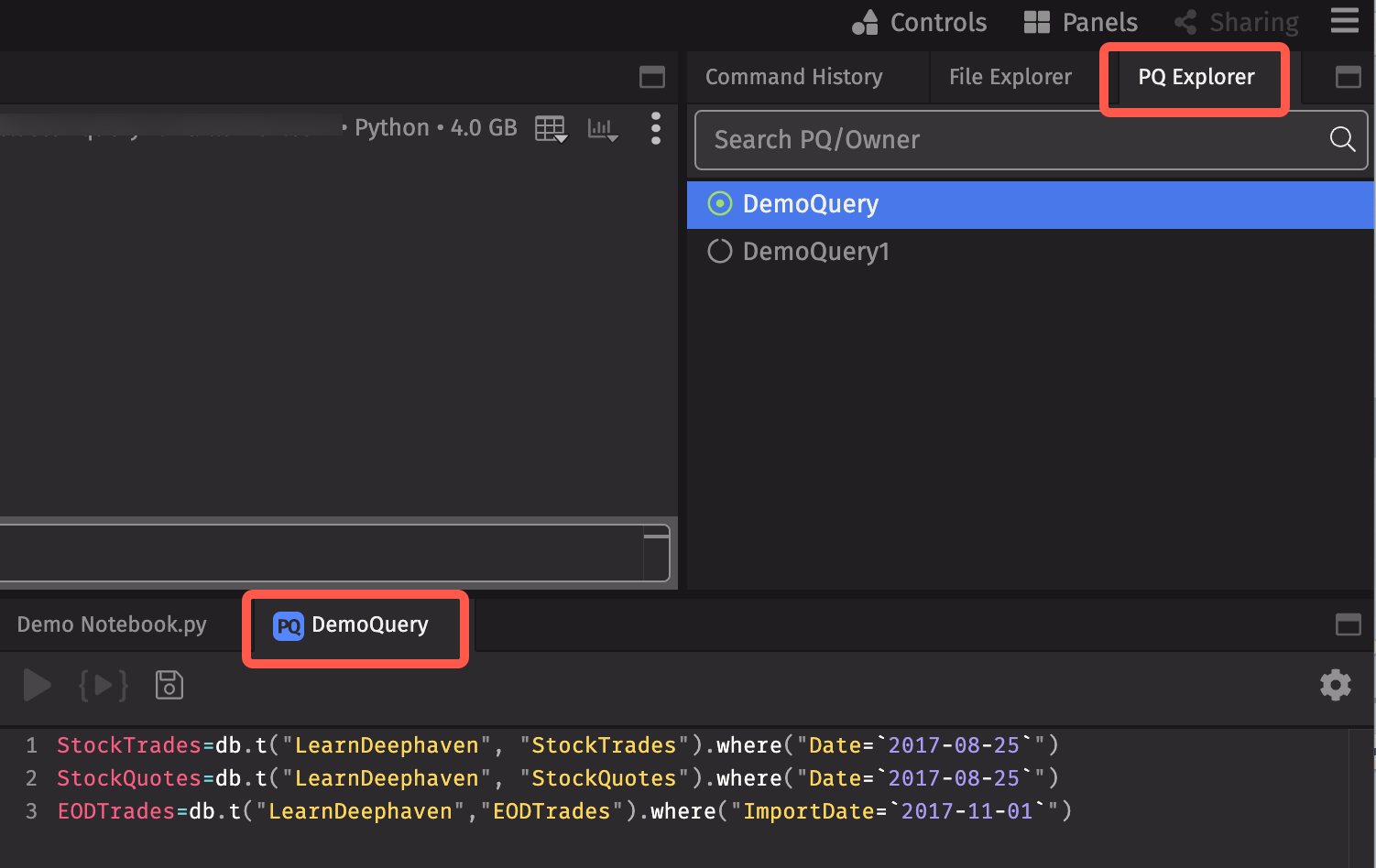Click the search magnifier icon in PQ Explorer
1376x868 pixels.
(1342, 139)
